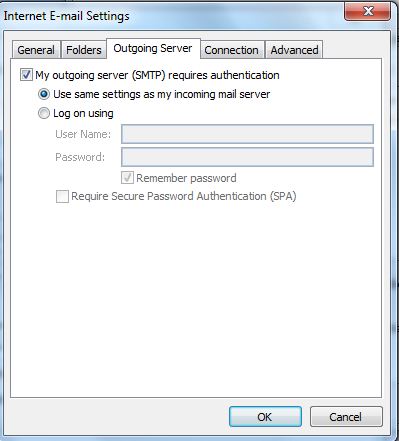Image resolution: width=399 pixels, height=441 pixels.
Task: Click the empty white area below the SPA option
Action: pyautogui.click(x=196, y=300)
